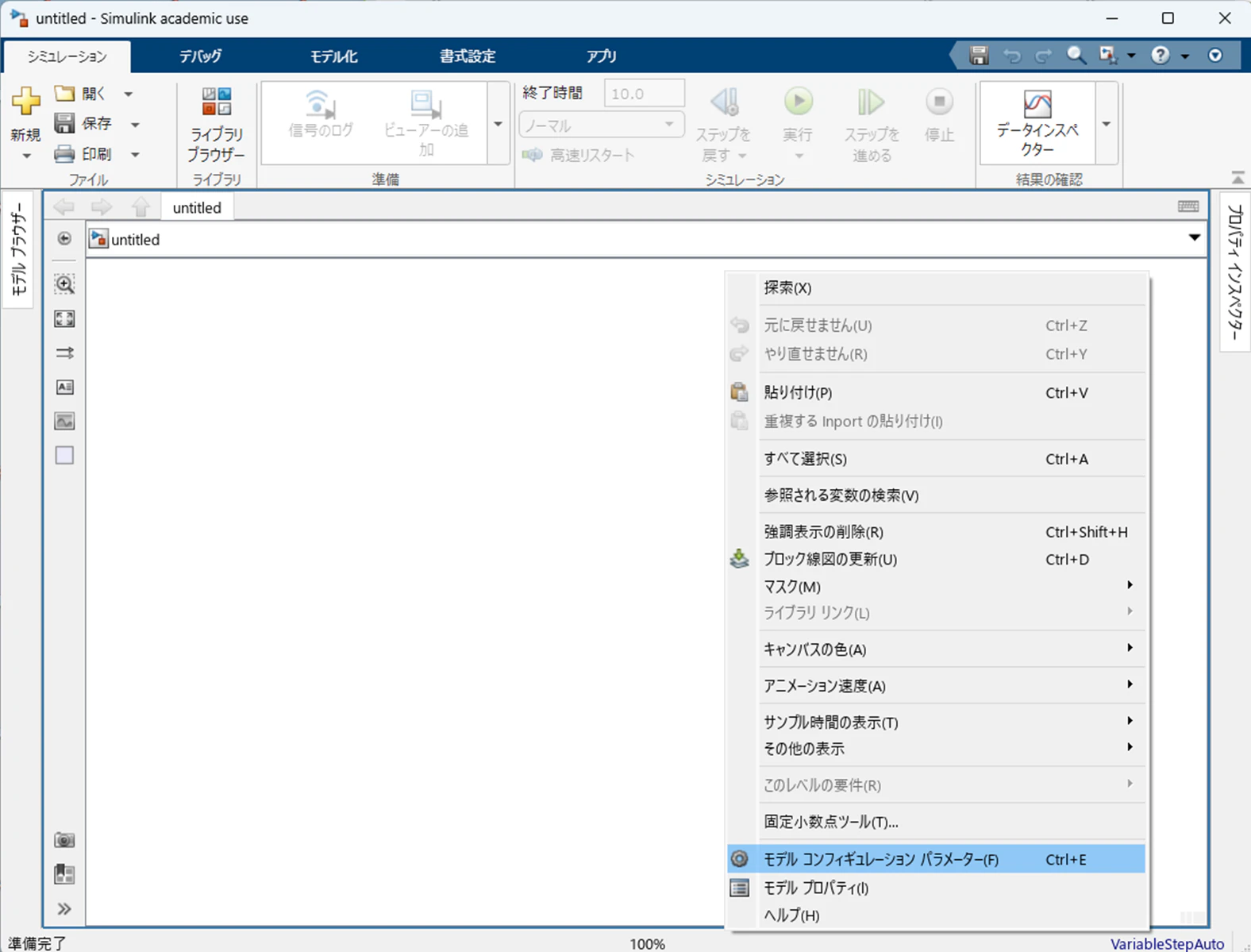Screen dimensions: 1251x952
Task: Expand the 保存 dropdown arrow
Action: tap(135, 125)
